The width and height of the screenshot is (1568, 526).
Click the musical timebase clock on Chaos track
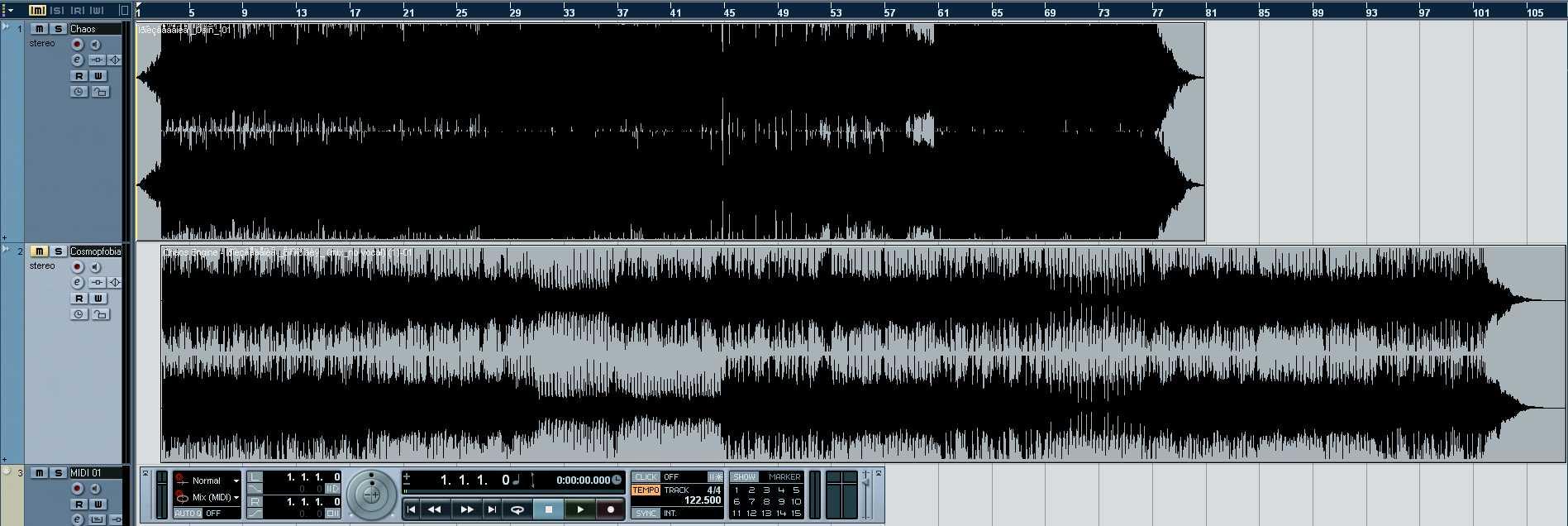point(79,92)
